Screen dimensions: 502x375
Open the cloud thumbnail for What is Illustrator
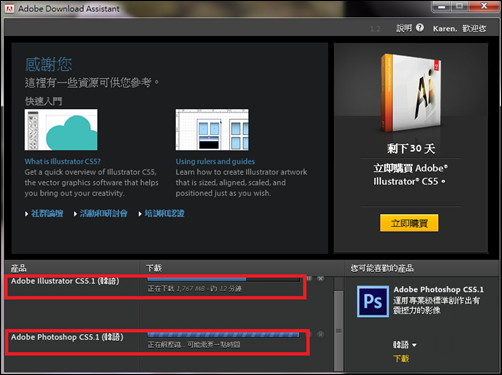click(x=61, y=130)
